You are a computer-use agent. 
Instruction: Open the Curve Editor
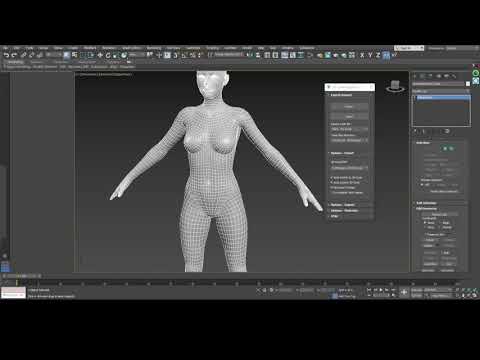293,55
